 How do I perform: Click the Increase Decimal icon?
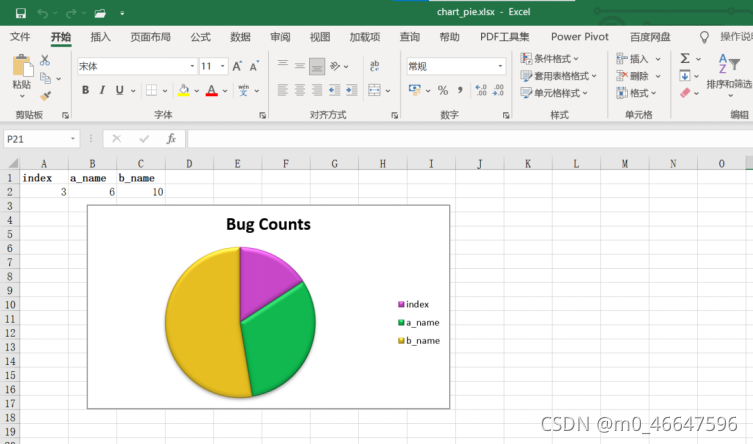click(x=481, y=90)
